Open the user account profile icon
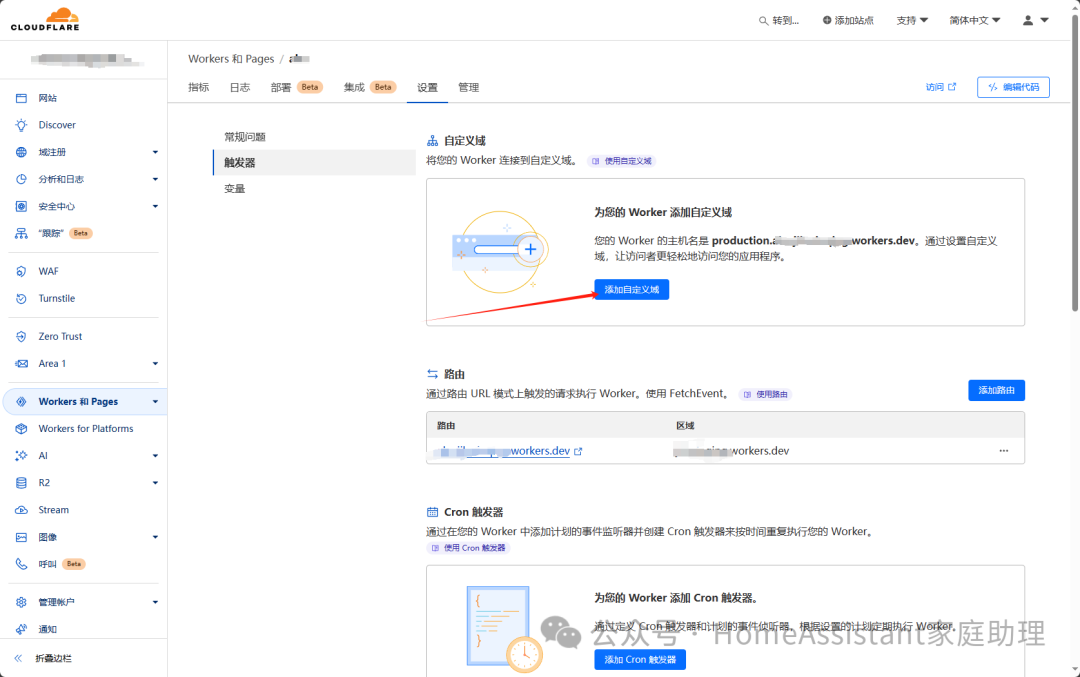 click(1028, 21)
